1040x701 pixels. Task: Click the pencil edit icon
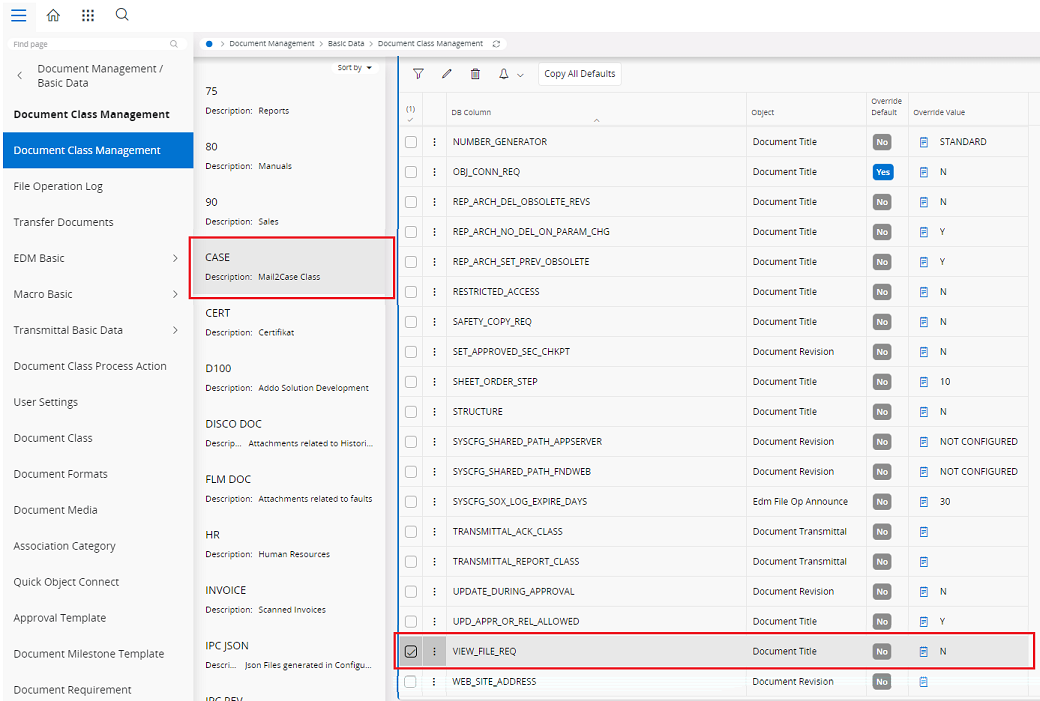pos(446,74)
